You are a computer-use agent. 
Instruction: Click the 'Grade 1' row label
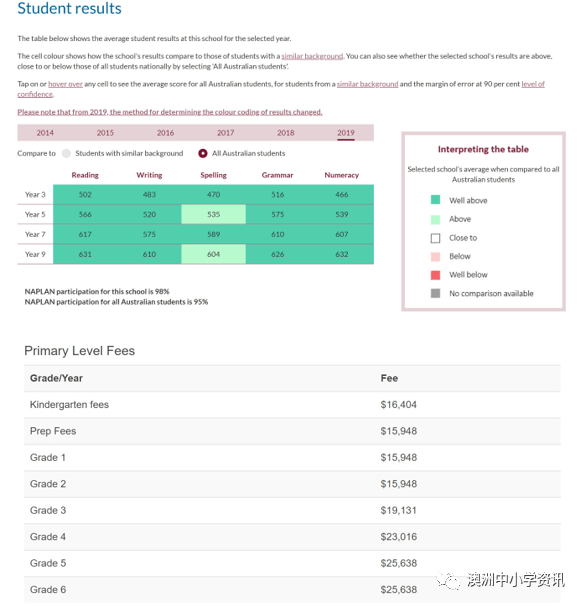48,458
